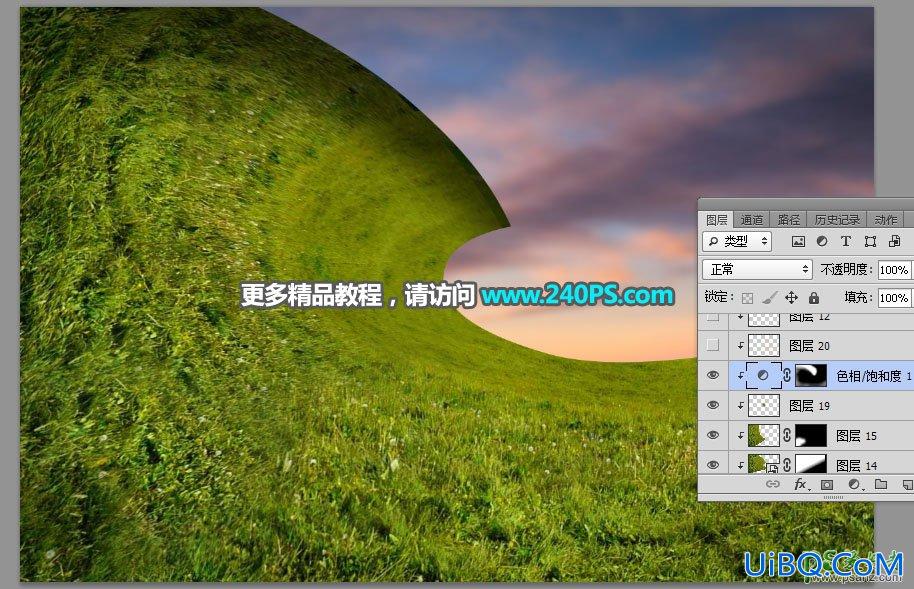Show hidden layer 图层 20
Image resolution: width=914 pixels, height=589 pixels.
click(x=712, y=345)
